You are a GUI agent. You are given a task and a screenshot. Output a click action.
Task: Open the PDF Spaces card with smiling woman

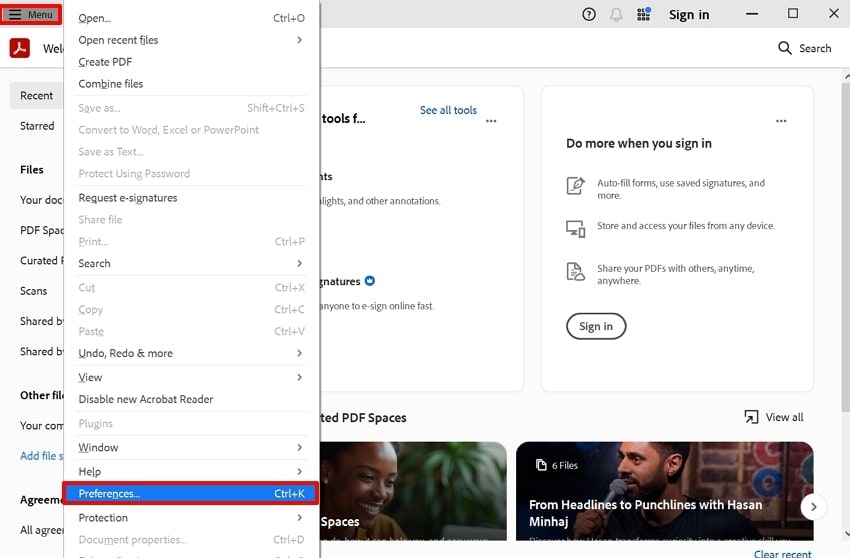pyautogui.click(x=413, y=491)
